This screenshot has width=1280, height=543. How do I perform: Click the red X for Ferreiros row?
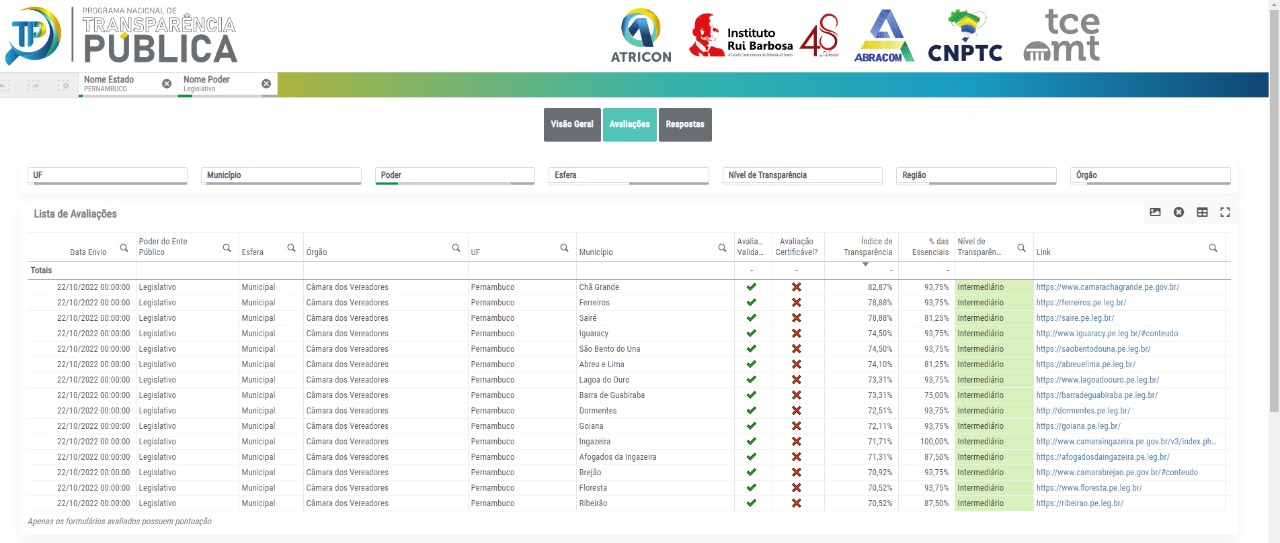click(x=796, y=302)
